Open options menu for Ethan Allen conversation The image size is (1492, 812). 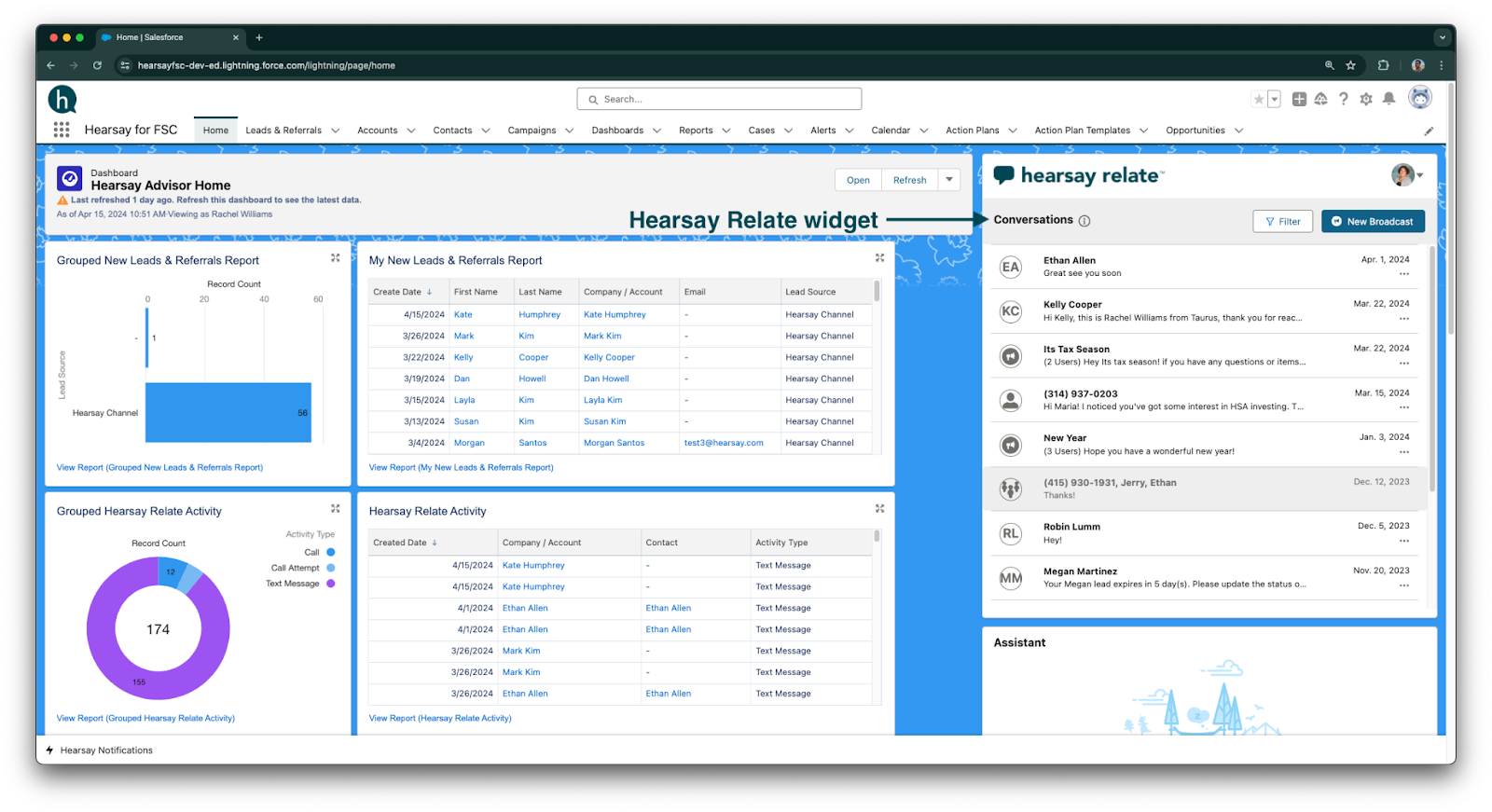tap(1404, 274)
